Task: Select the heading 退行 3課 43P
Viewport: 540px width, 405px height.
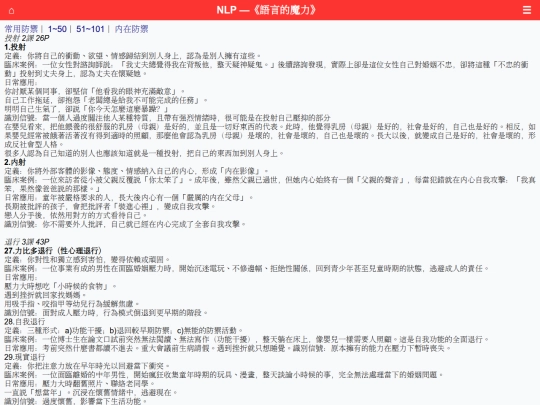Action: pyautogui.click(x=27, y=242)
